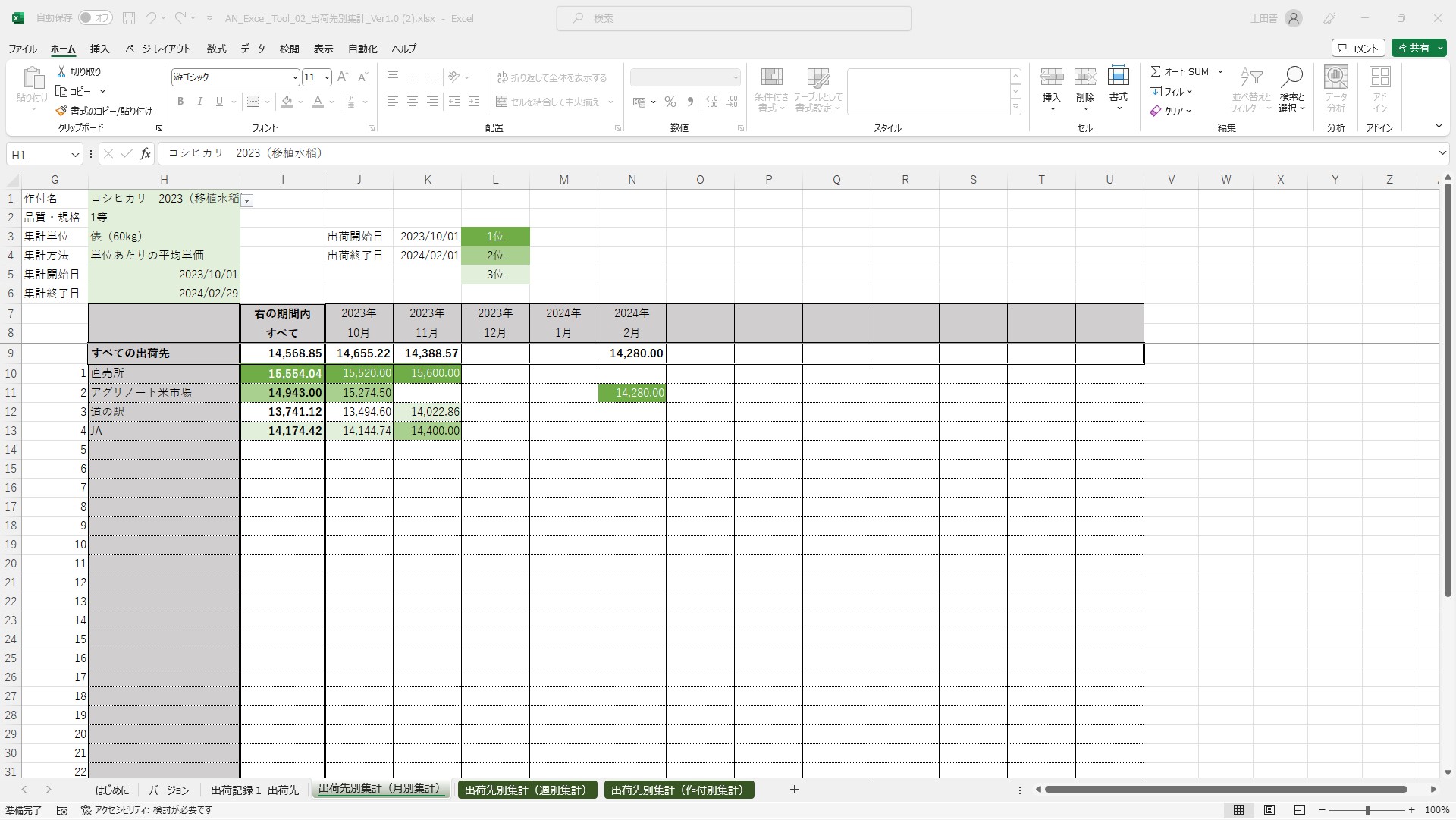Select the weekly summary sheet tab
Screen dimensions: 1456x820
click(526, 790)
